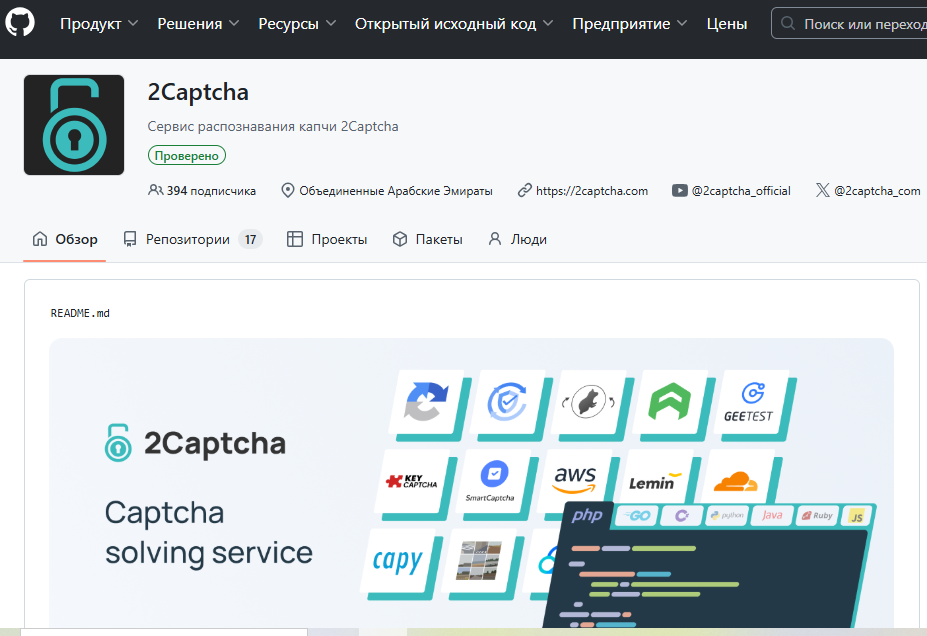The width and height of the screenshot is (927, 636).
Task: Click the table icon on the Проекты tab
Action: [x=295, y=239]
